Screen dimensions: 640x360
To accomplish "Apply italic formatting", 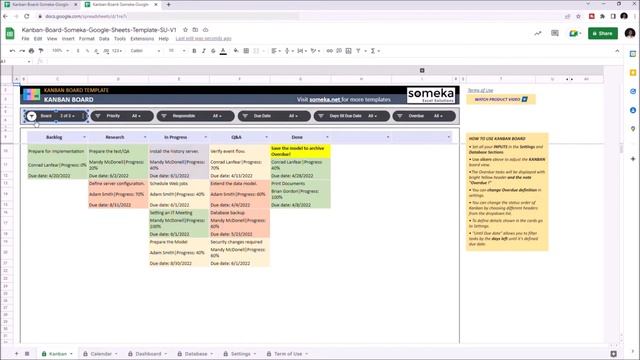I will 204,51.
